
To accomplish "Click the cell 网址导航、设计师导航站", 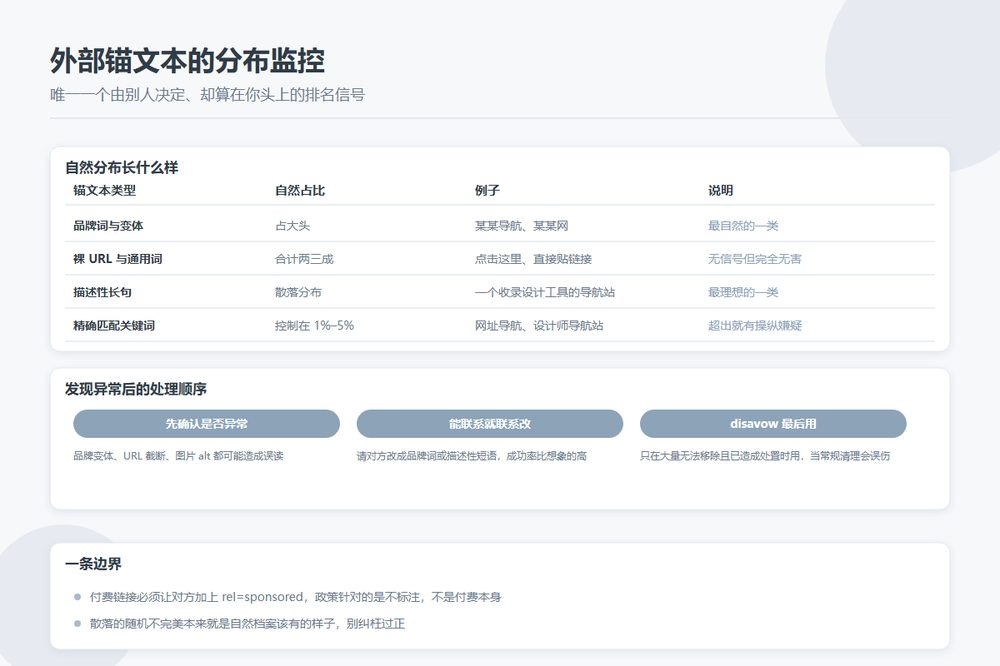I will click(x=539, y=325).
